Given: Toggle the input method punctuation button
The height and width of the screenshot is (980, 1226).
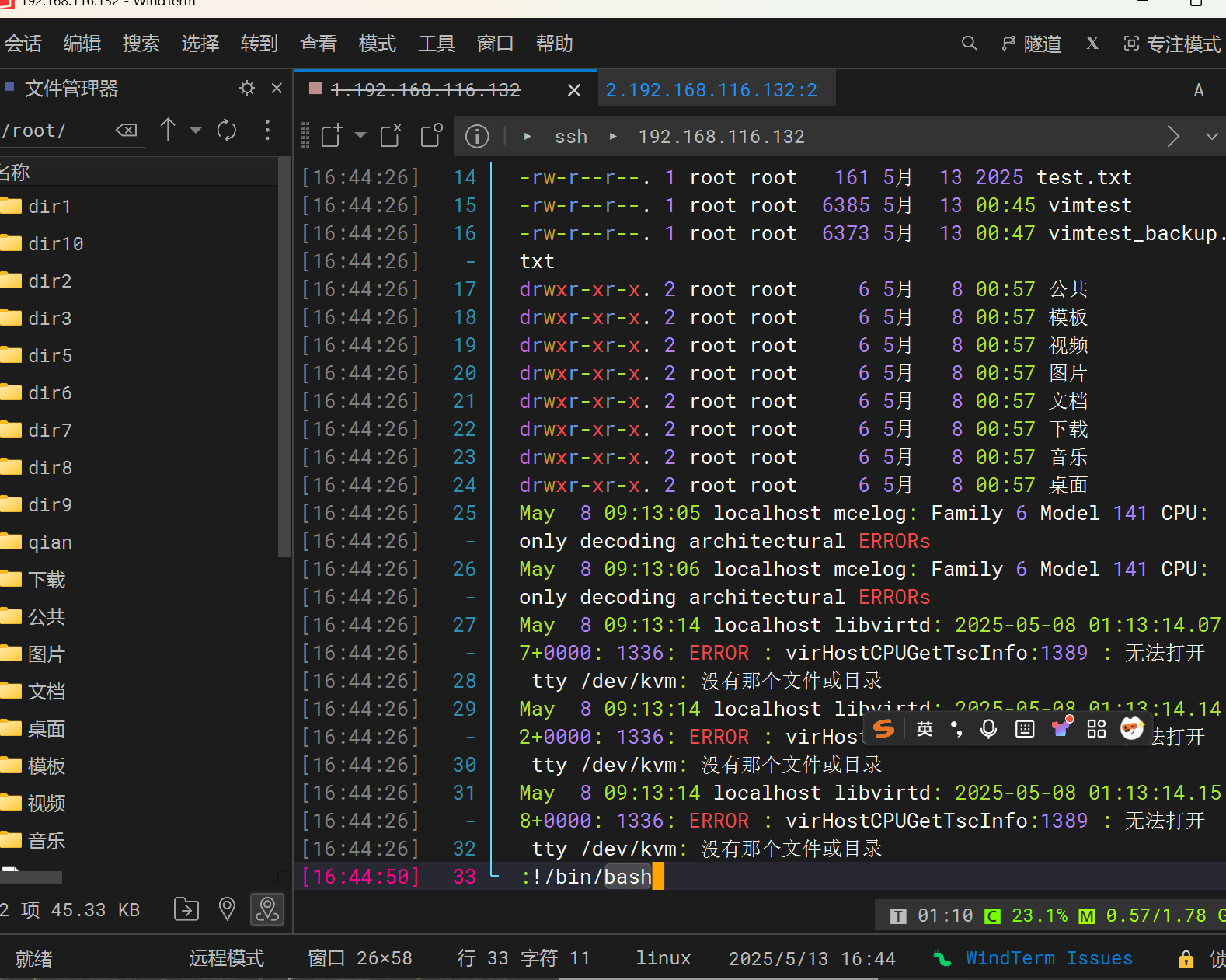Looking at the screenshot, I should pos(956,728).
